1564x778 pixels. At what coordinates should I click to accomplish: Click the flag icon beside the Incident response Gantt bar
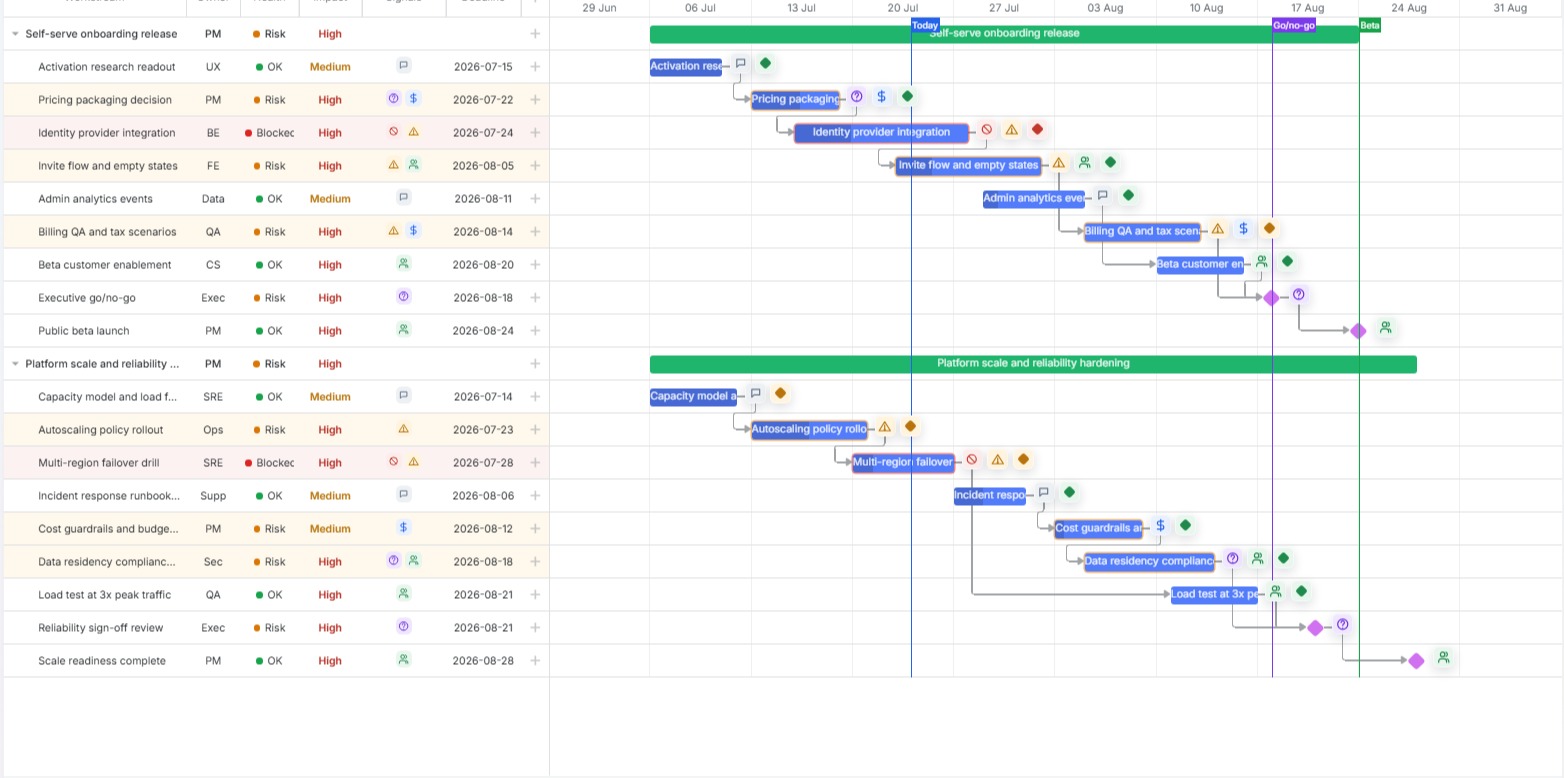[1044, 493]
